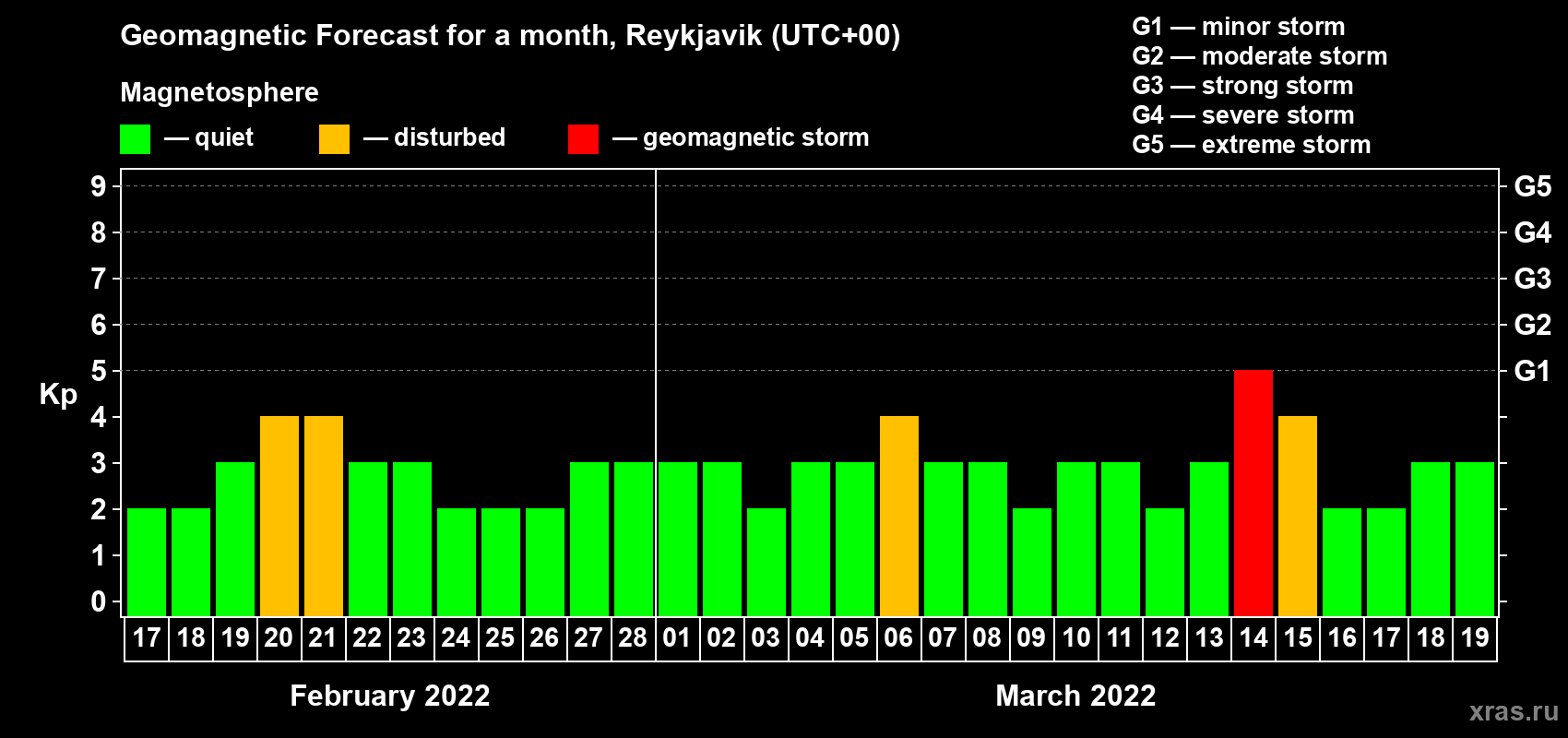Click the Kp axis title

[58, 395]
